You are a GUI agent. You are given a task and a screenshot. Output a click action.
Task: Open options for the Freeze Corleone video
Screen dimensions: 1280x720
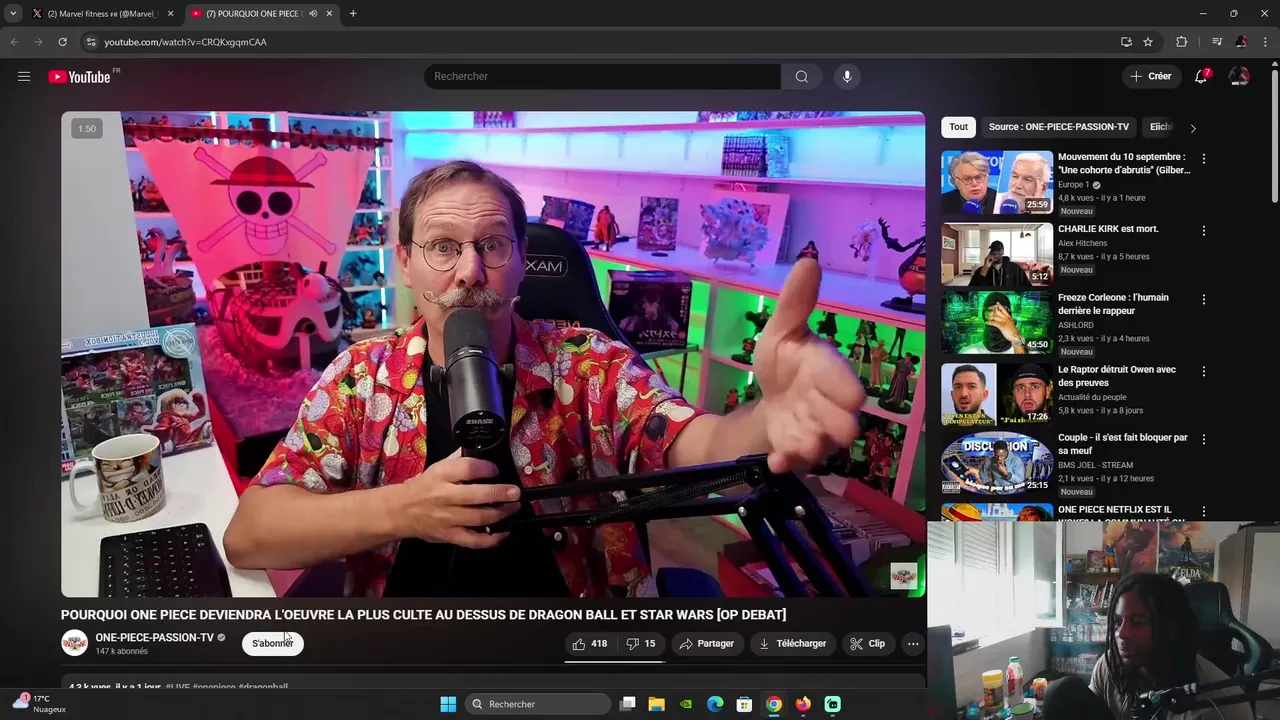[x=1204, y=299]
